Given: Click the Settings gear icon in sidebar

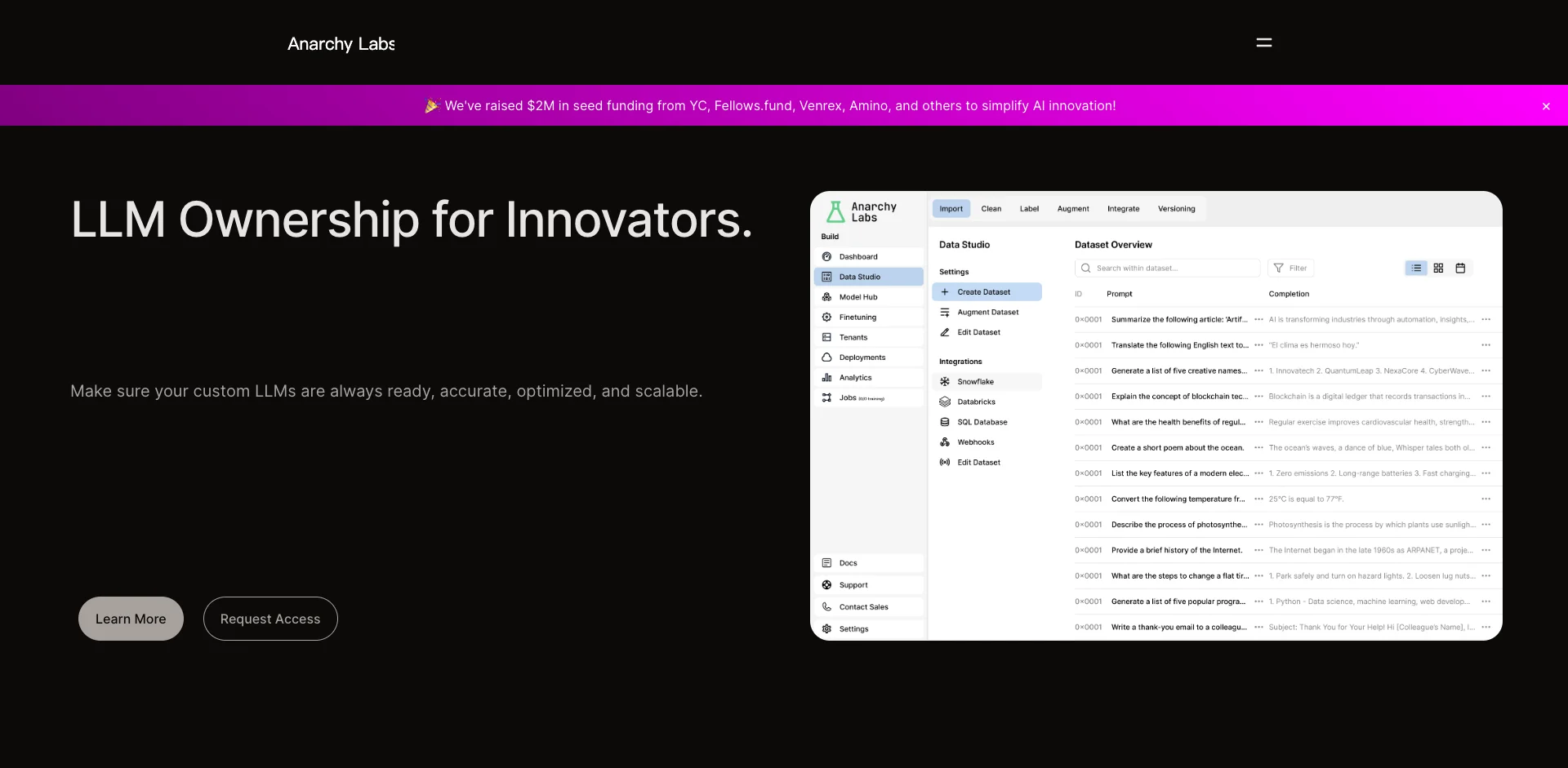Looking at the screenshot, I should tap(826, 628).
